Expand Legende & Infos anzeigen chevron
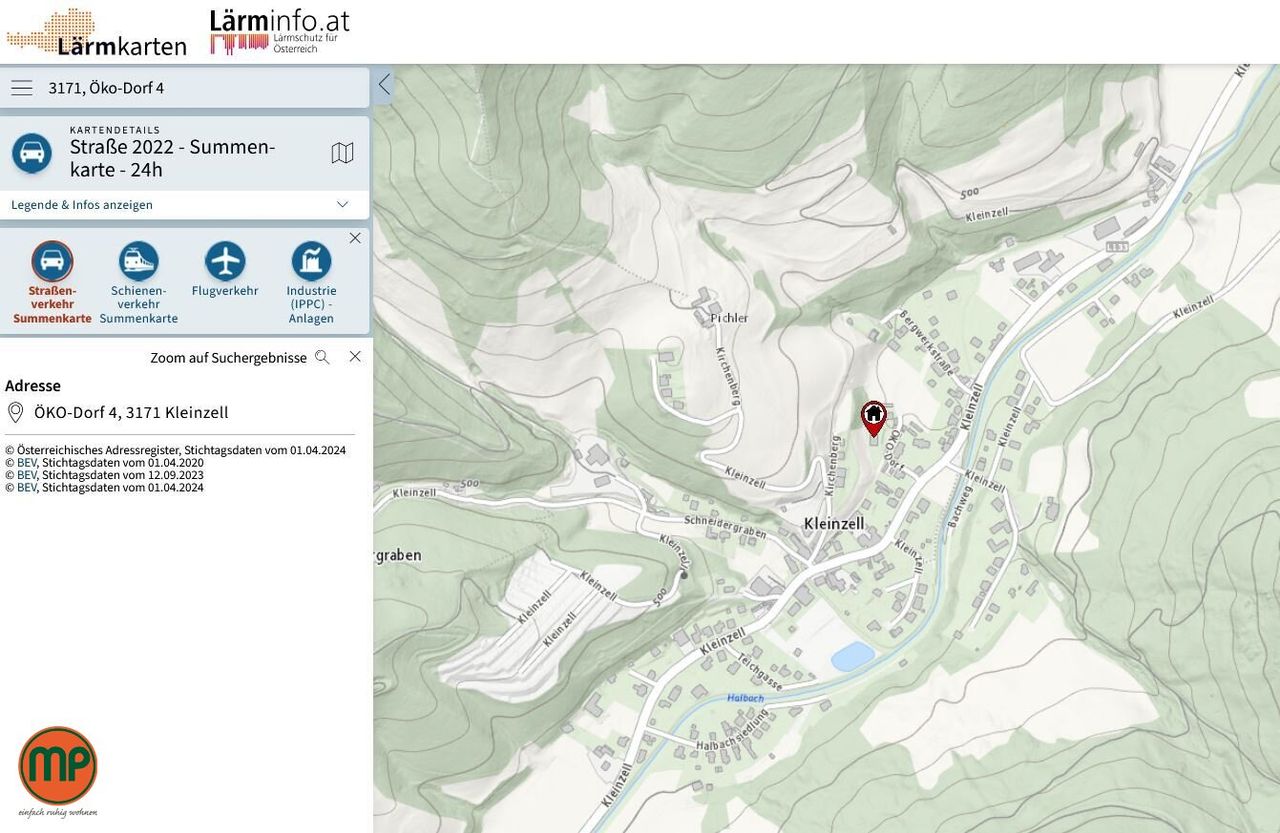This screenshot has height=833, width=1280. [x=342, y=205]
